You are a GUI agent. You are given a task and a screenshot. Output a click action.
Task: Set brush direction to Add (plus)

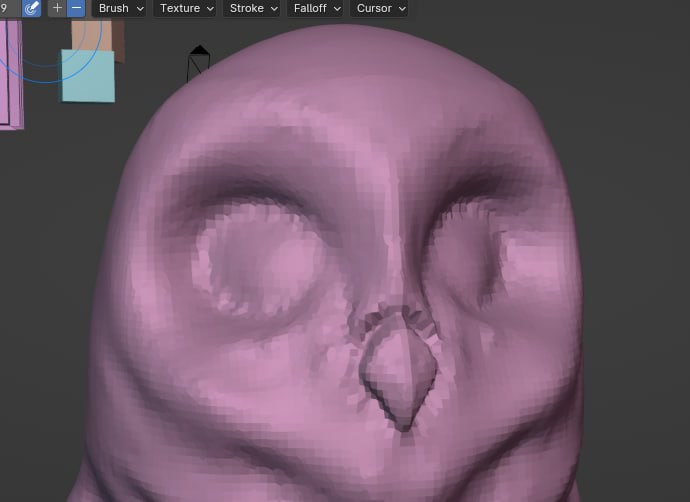57,8
